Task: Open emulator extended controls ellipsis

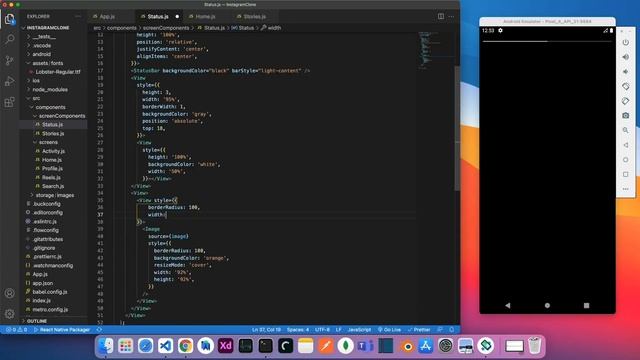Action: (625, 189)
